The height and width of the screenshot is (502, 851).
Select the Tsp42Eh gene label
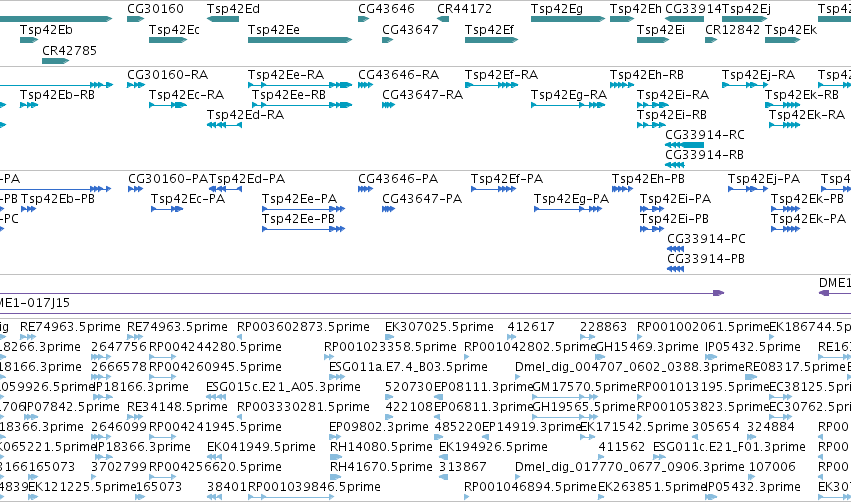coord(636,9)
